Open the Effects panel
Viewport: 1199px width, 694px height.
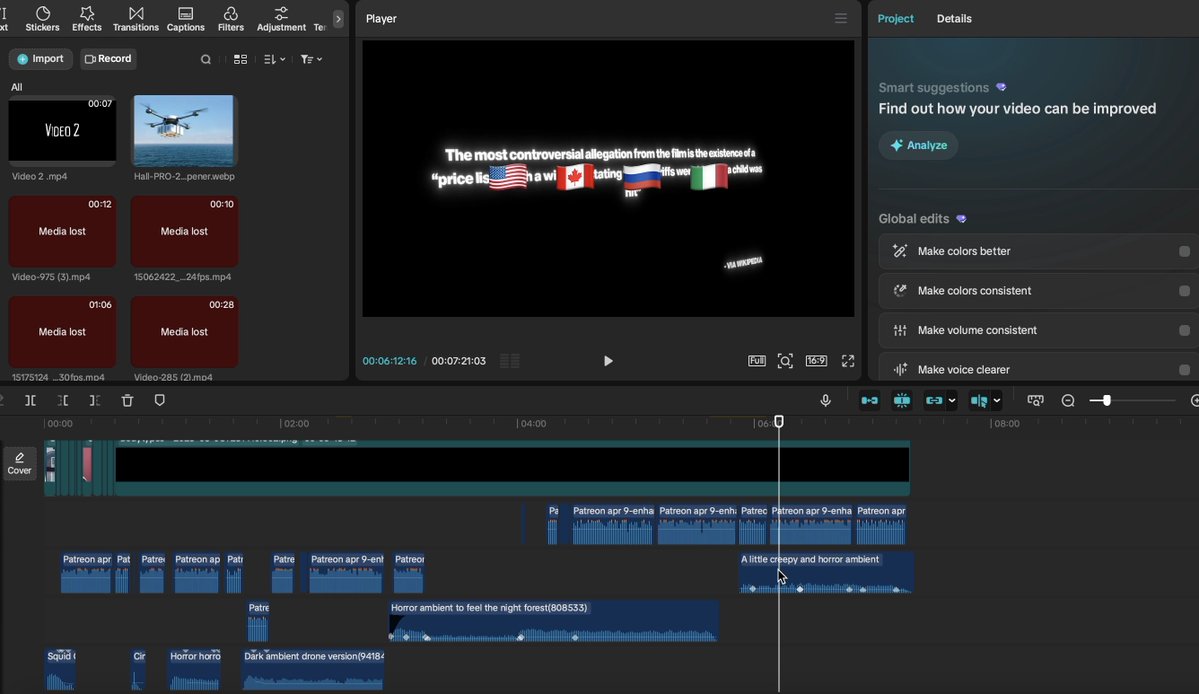[86, 19]
